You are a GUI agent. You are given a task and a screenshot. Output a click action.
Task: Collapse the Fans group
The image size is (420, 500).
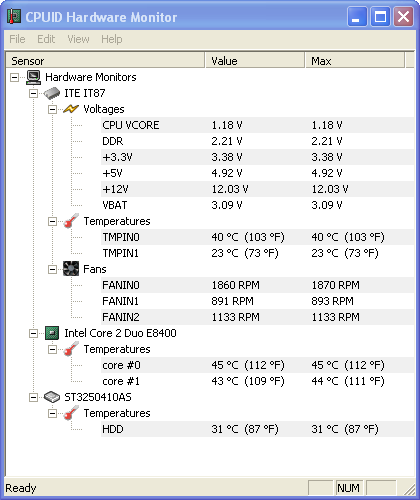(x=52, y=269)
